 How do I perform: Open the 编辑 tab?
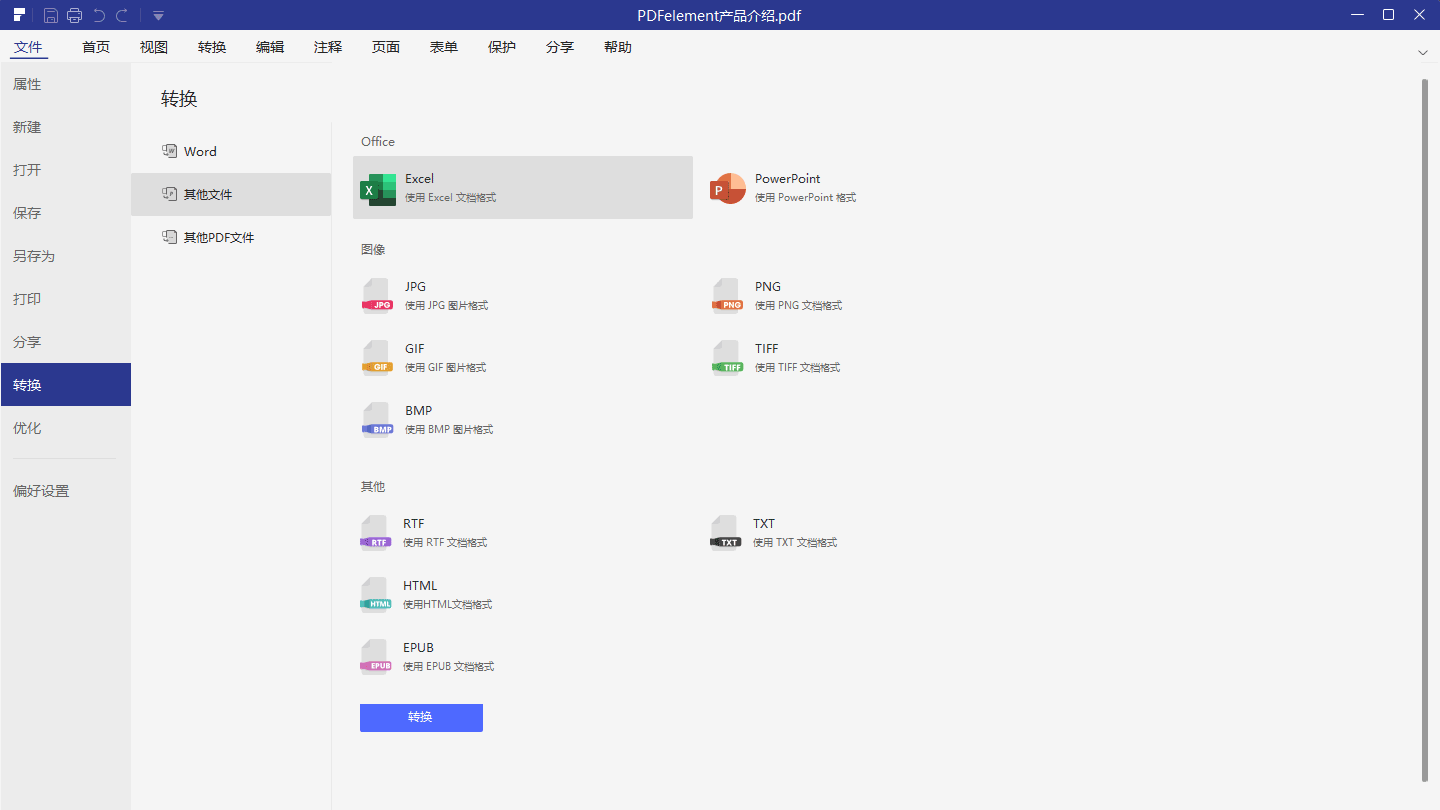pos(270,47)
